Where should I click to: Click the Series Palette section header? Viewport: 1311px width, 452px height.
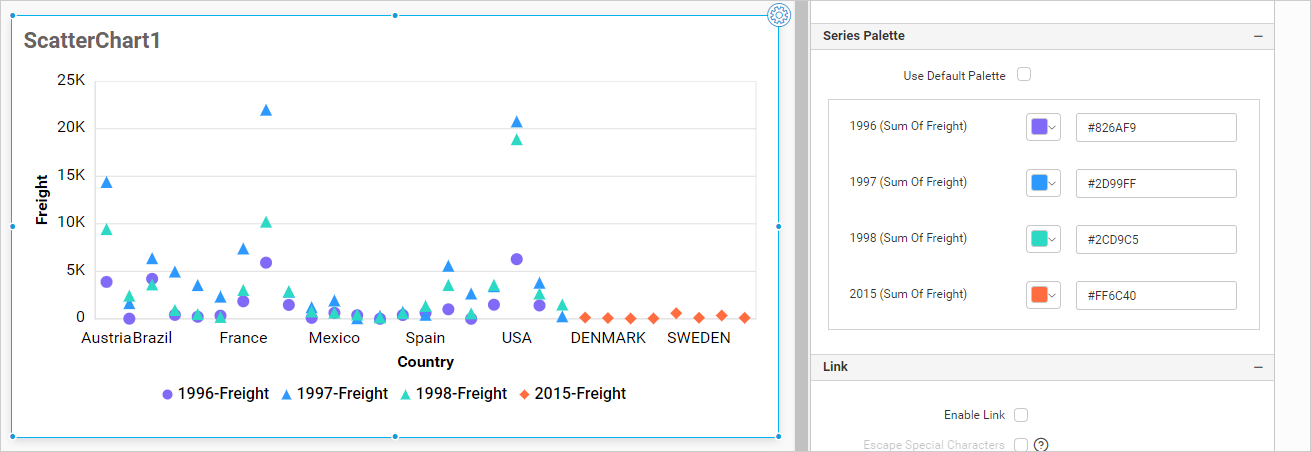click(864, 36)
